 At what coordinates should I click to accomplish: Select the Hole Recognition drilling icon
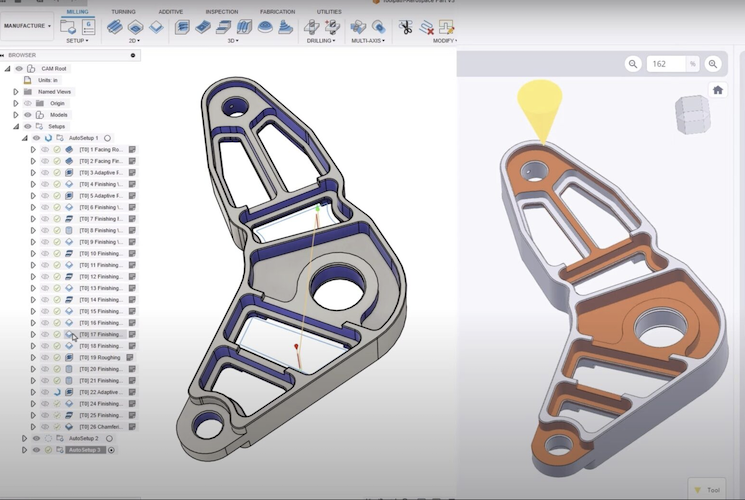pyautogui.click(x=332, y=27)
